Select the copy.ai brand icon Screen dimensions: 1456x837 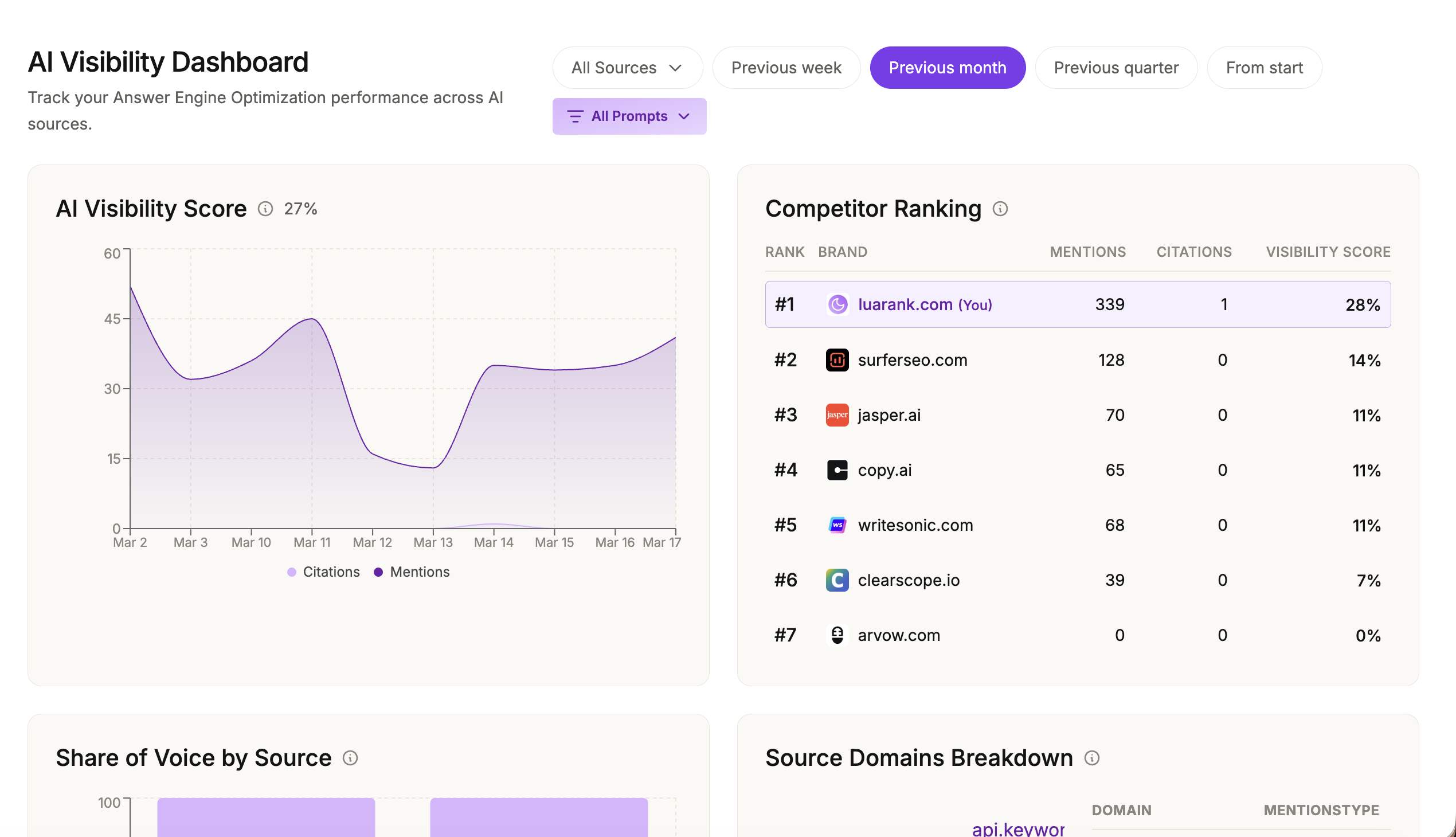click(x=837, y=470)
